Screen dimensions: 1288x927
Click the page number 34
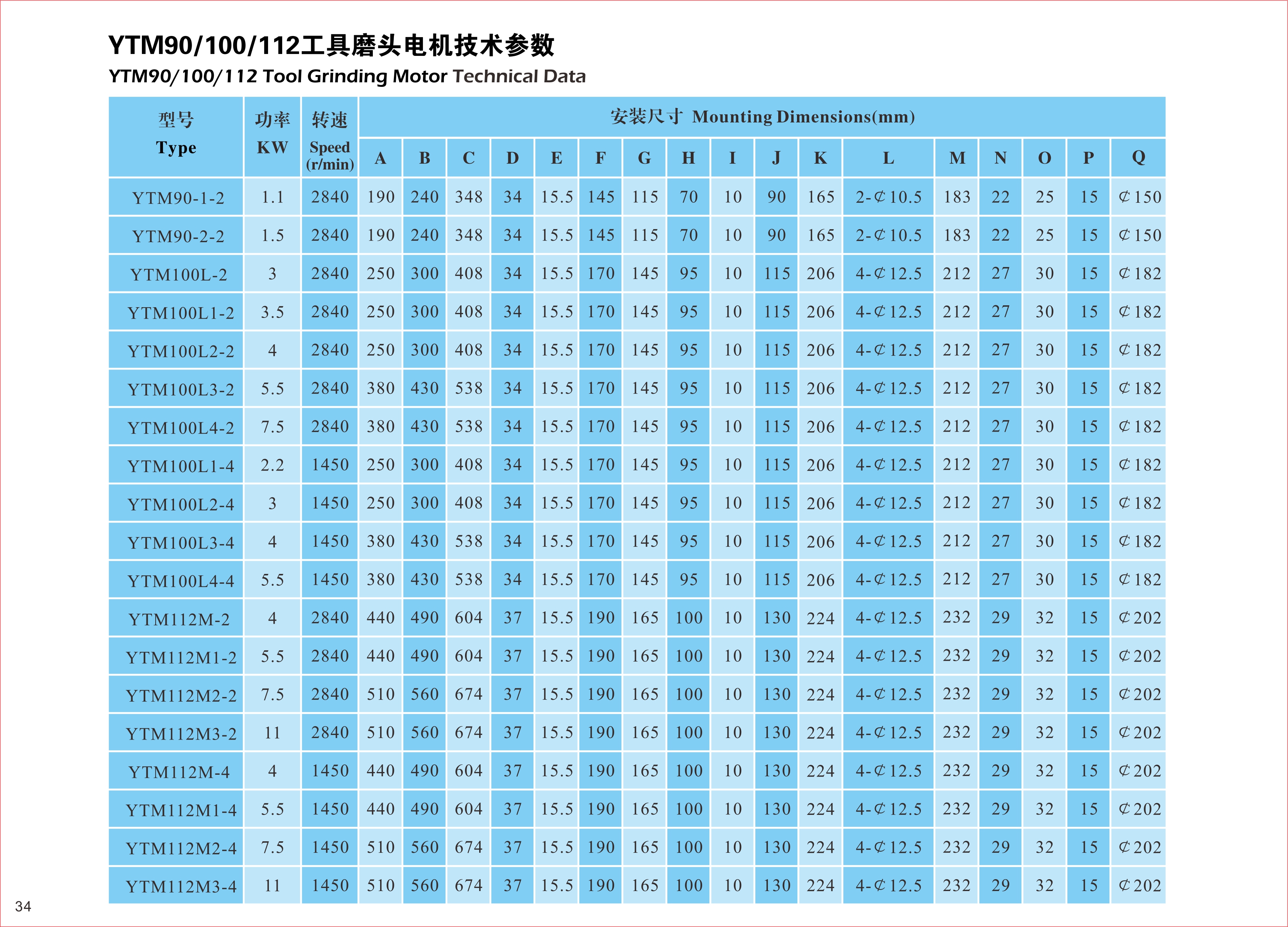(23, 906)
